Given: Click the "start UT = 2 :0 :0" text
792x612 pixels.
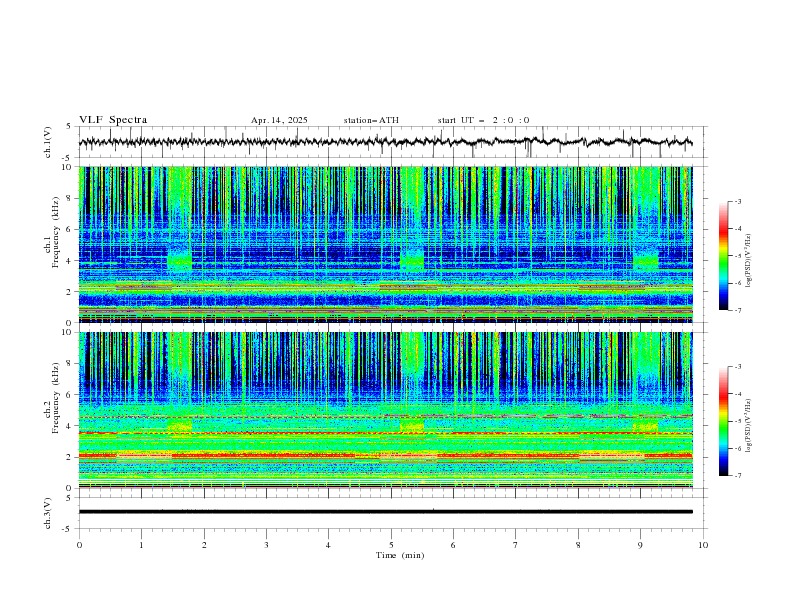Looking at the screenshot, I should (483, 120).
